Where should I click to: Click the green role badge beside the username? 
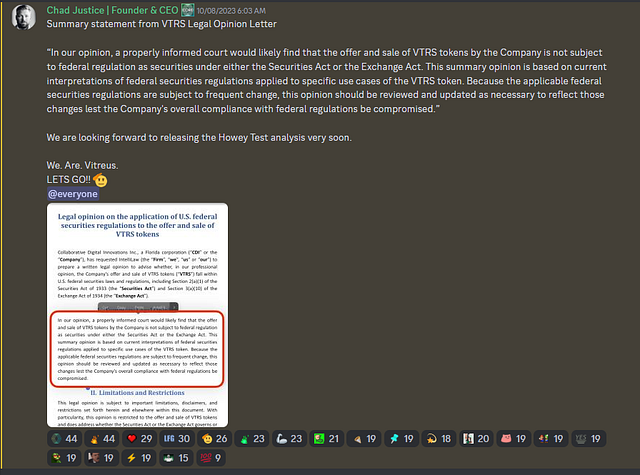(x=187, y=10)
